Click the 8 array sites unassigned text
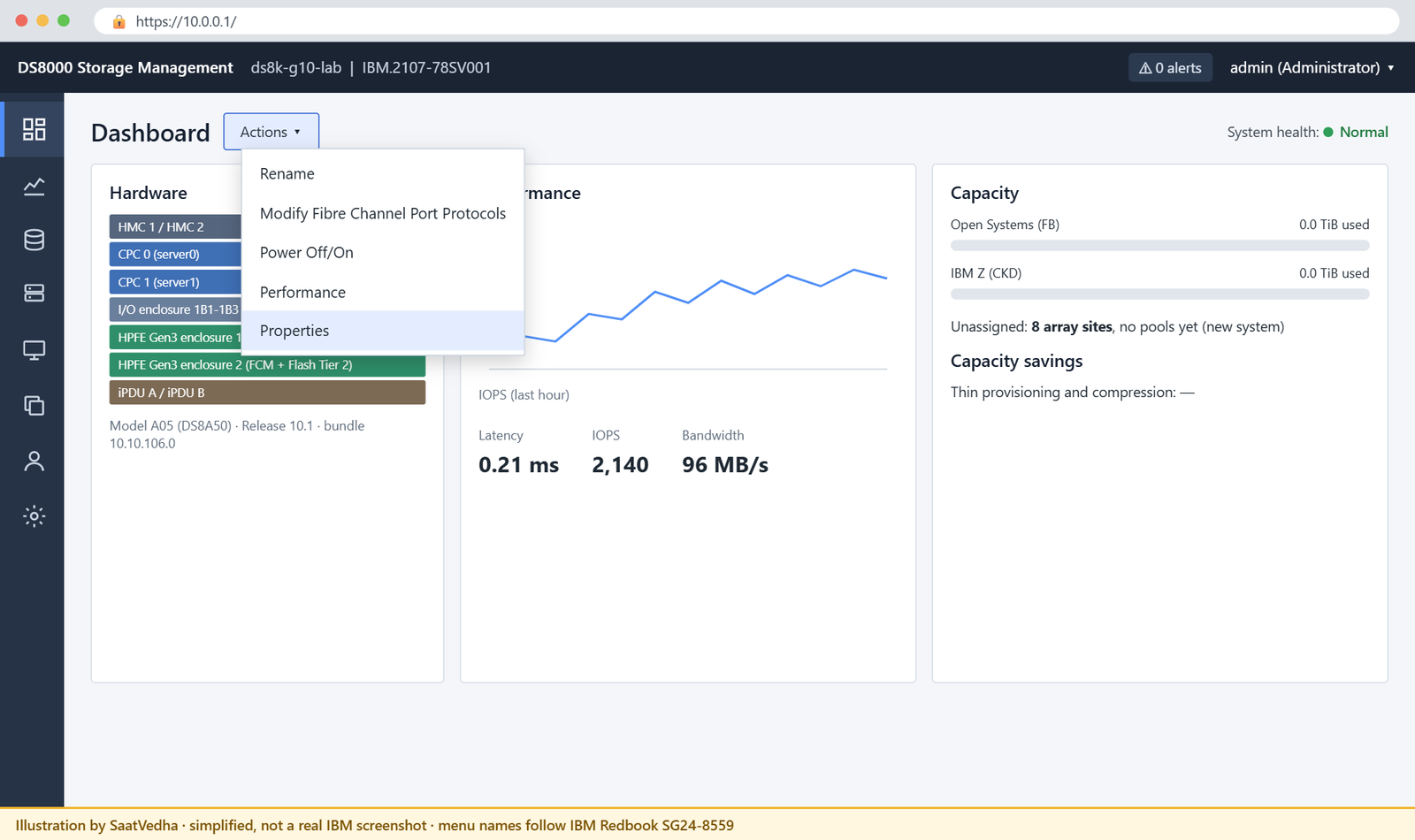 point(1072,326)
